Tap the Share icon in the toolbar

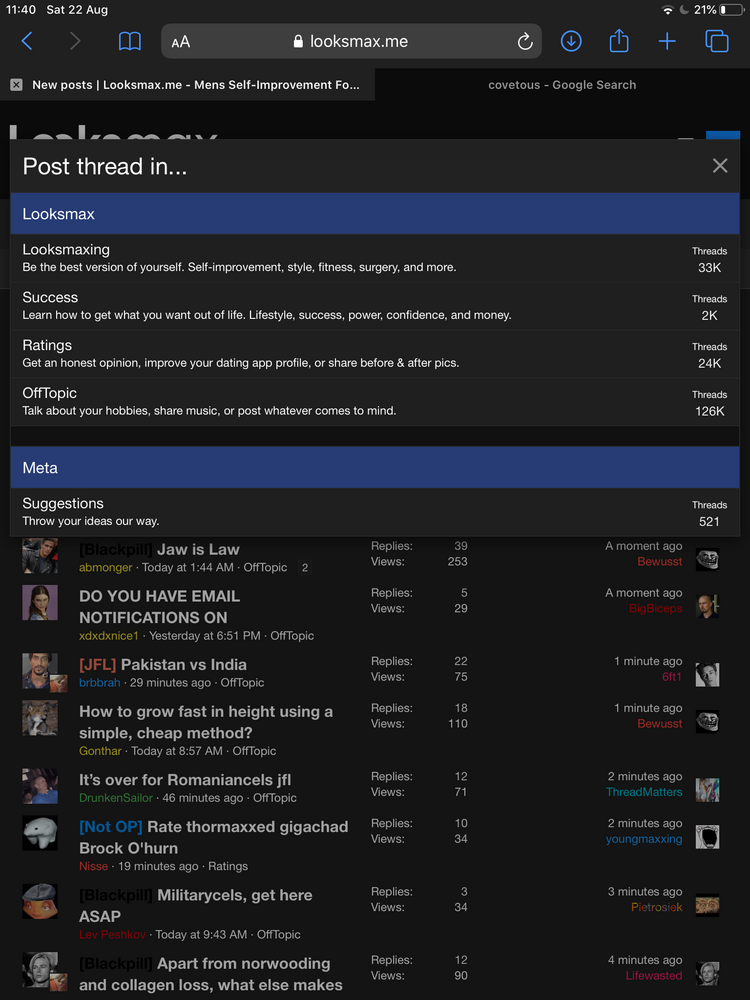pos(619,41)
